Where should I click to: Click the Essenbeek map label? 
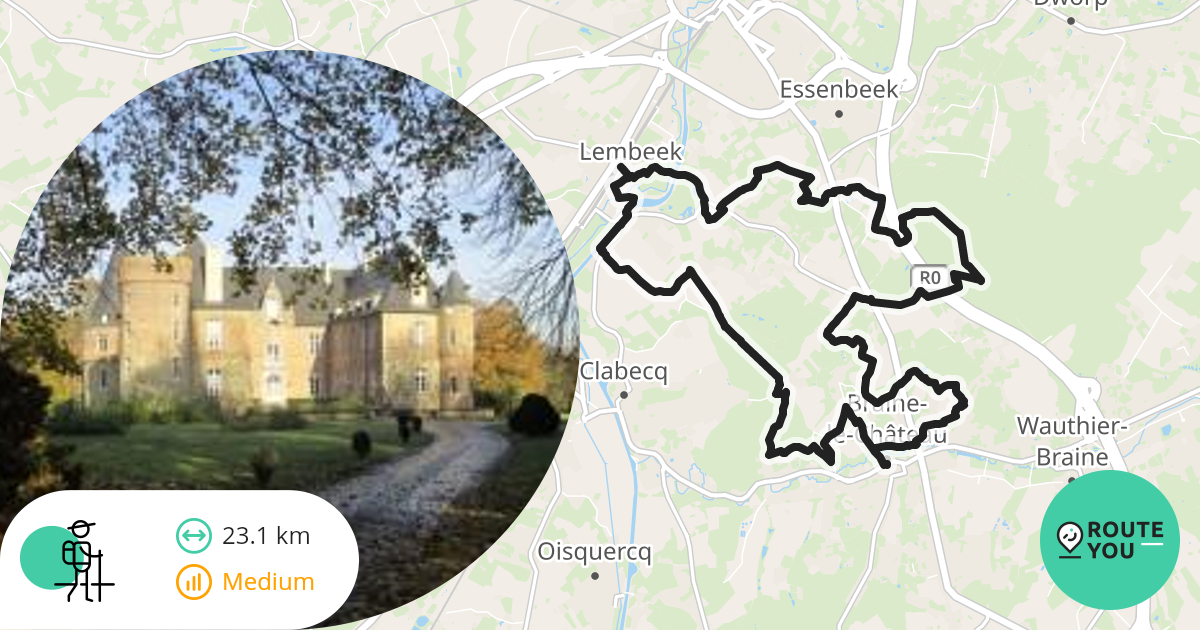coord(839,89)
